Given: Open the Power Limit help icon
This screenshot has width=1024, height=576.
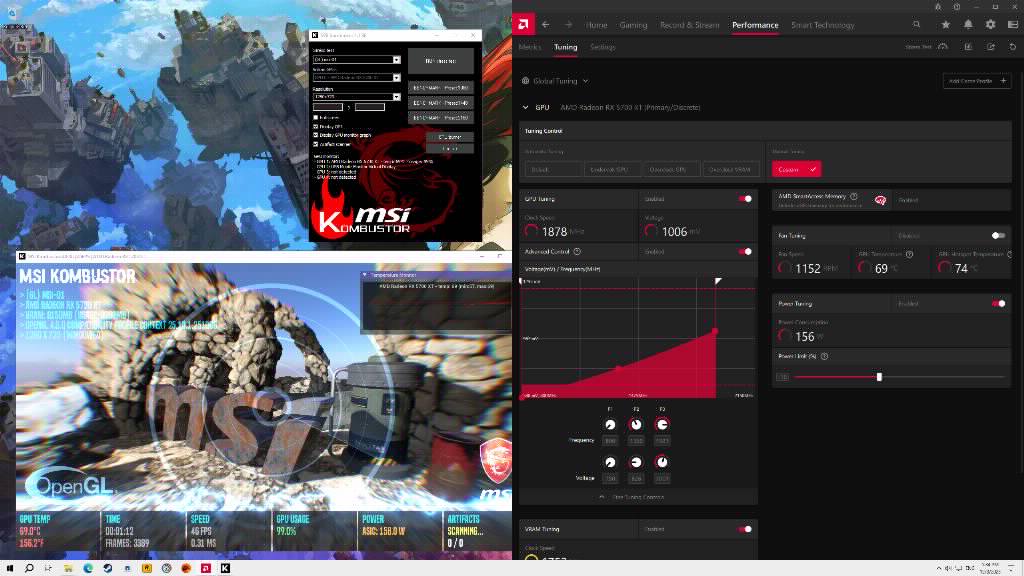Looking at the screenshot, I should (x=824, y=357).
